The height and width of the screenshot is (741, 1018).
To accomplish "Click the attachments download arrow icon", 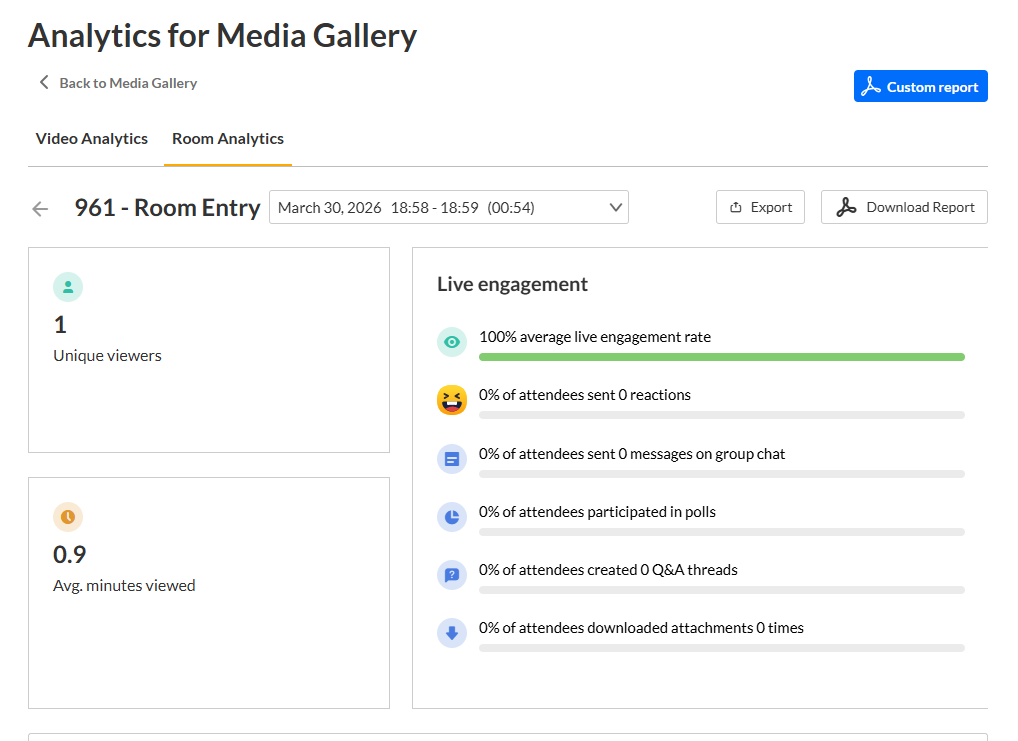I will [452, 633].
